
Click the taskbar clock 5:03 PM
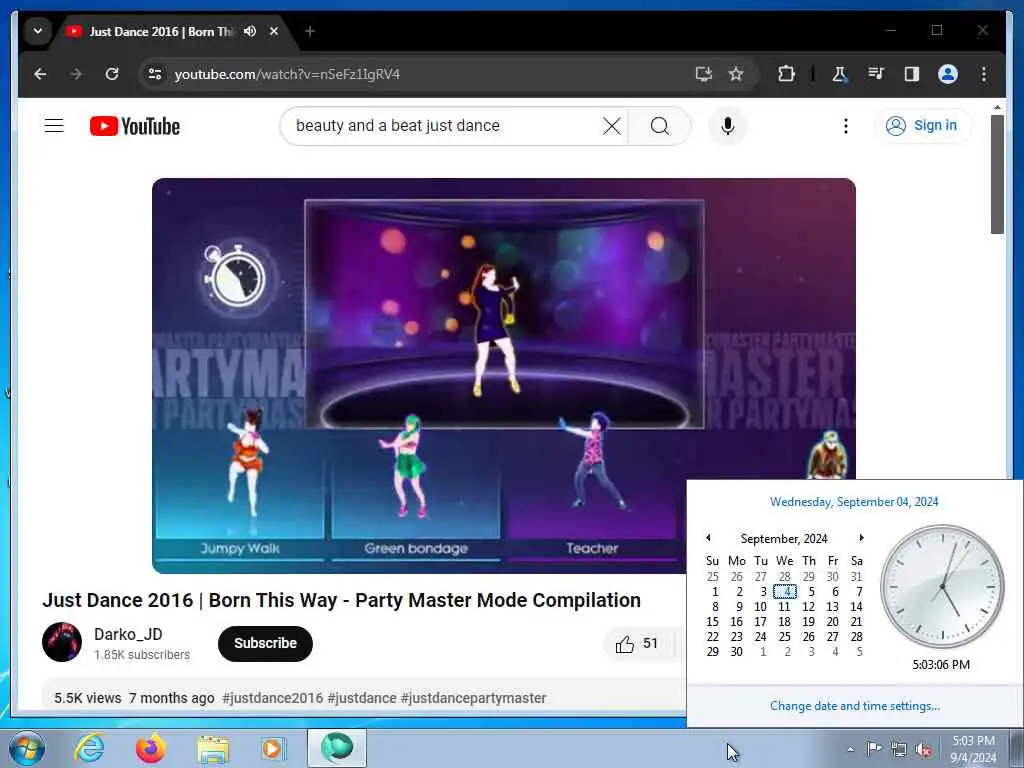coord(973,749)
